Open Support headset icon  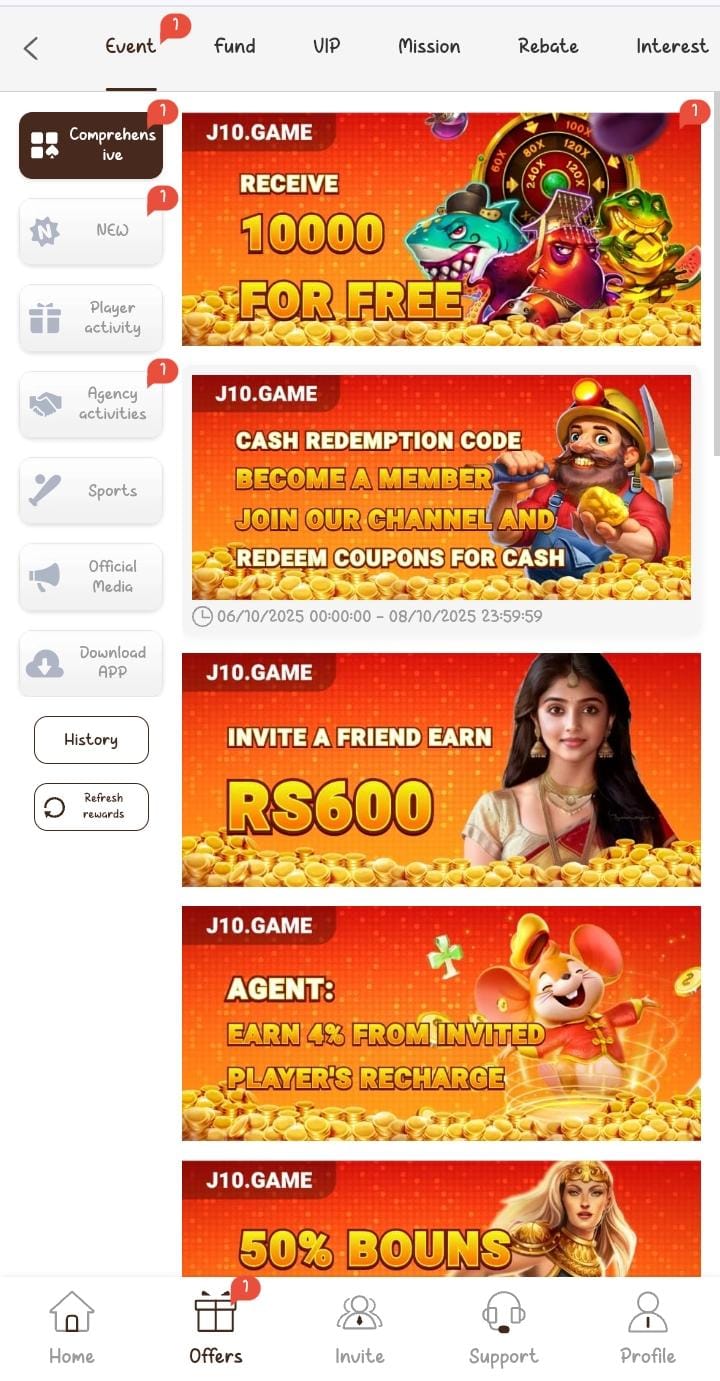[x=503, y=1312]
